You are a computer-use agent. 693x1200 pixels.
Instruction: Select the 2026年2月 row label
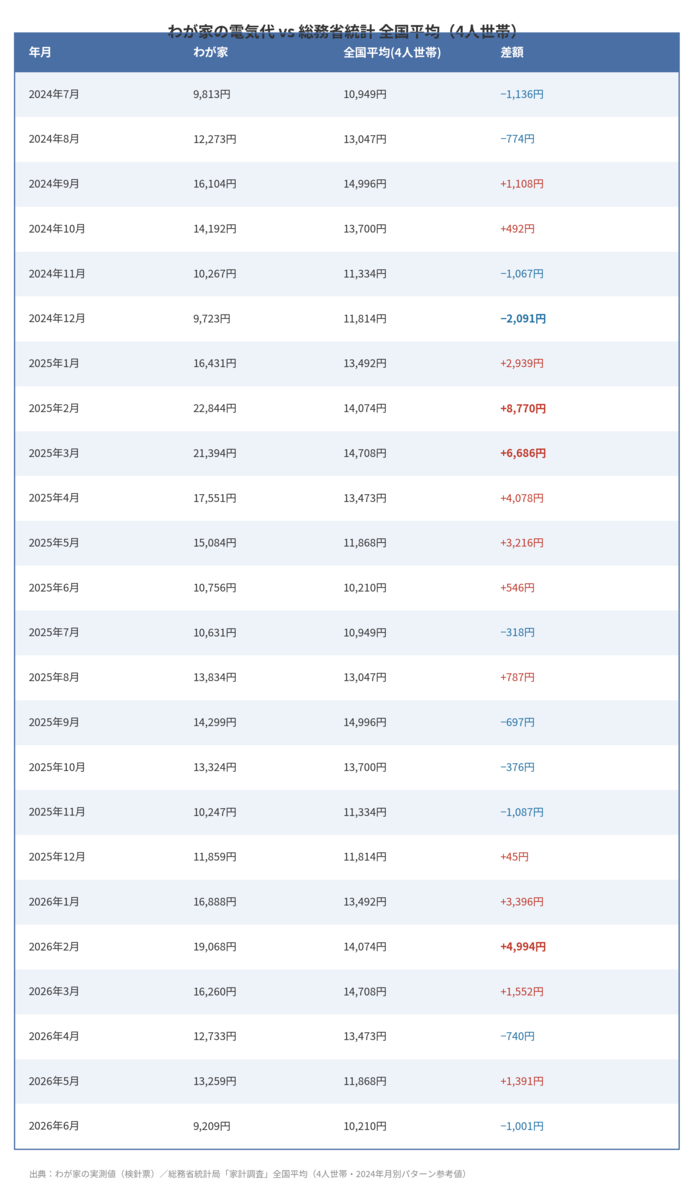(x=54, y=946)
